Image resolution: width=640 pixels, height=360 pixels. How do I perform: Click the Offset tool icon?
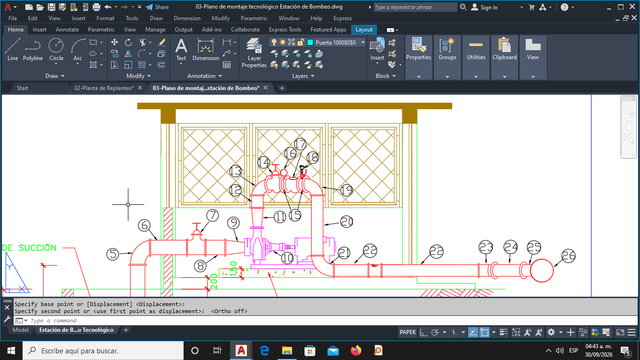point(161,64)
